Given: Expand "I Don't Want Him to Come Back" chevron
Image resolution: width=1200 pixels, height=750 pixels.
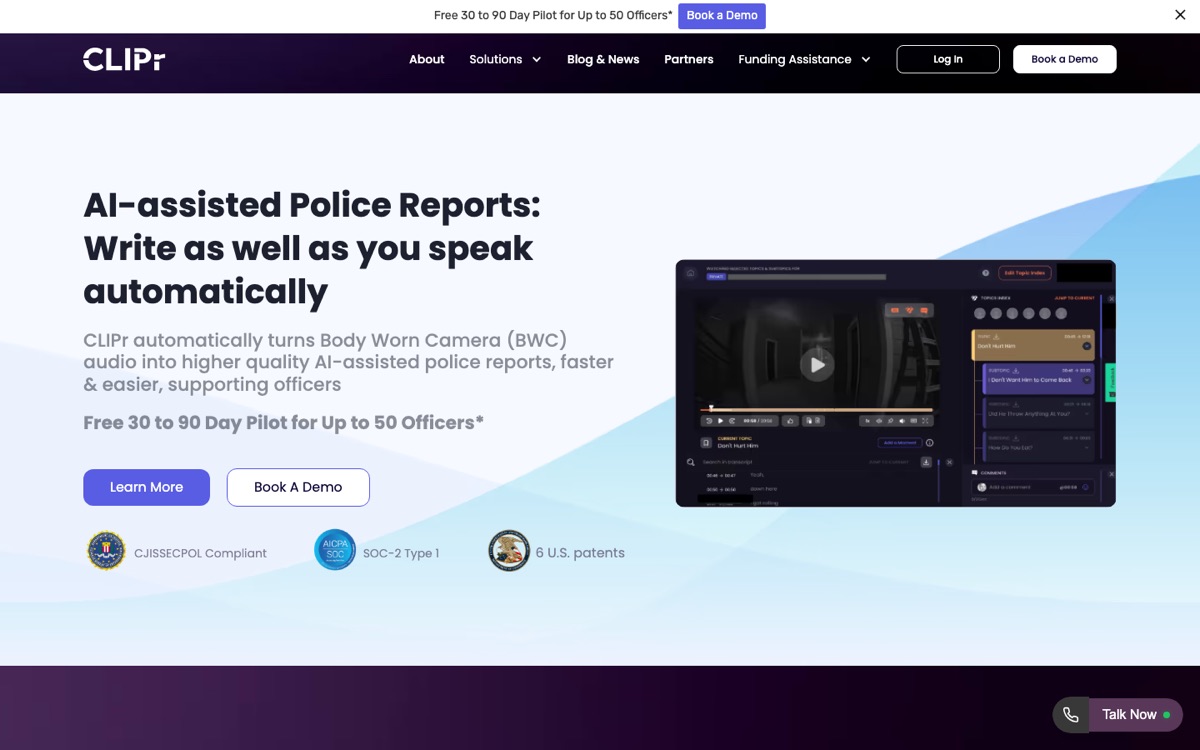Looking at the screenshot, I should (1087, 380).
